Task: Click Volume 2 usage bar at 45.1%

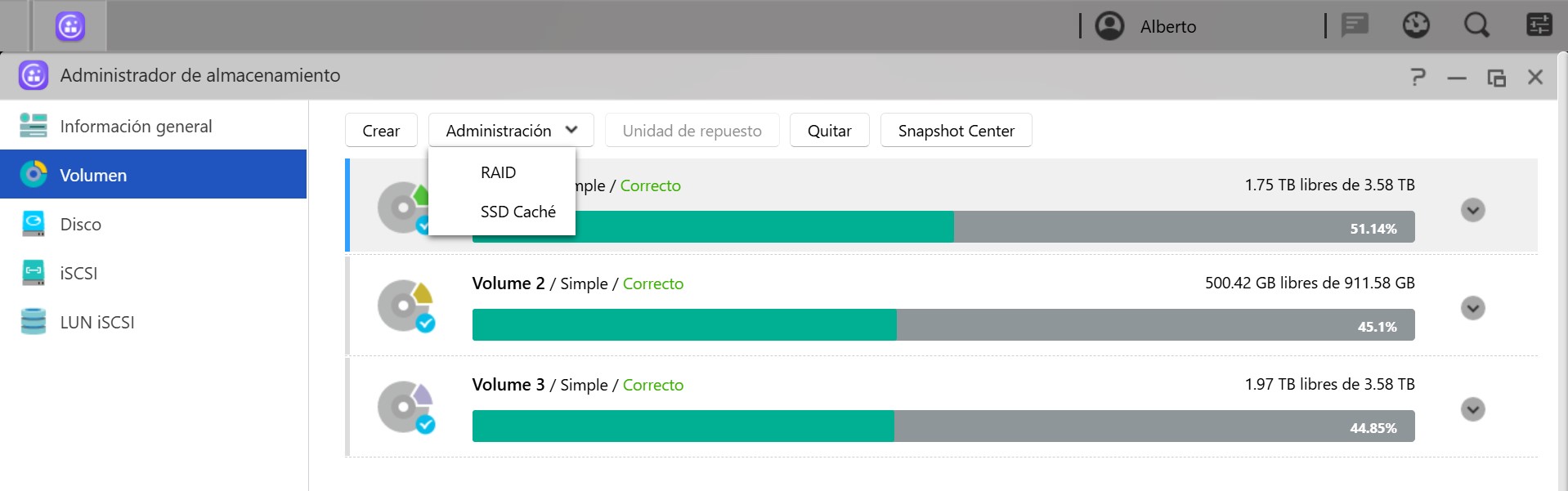Action: pos(943,325)
